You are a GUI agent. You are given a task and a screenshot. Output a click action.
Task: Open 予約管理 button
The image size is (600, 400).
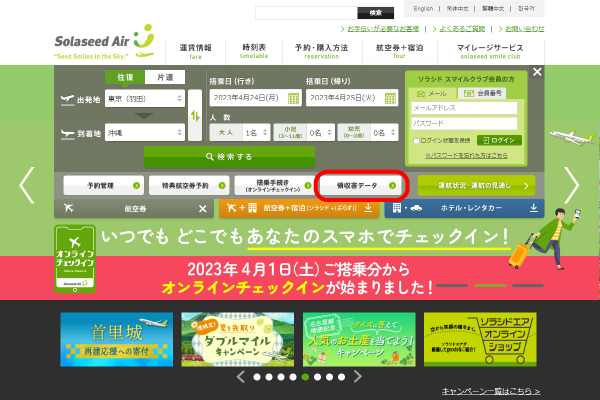(104, 186)
